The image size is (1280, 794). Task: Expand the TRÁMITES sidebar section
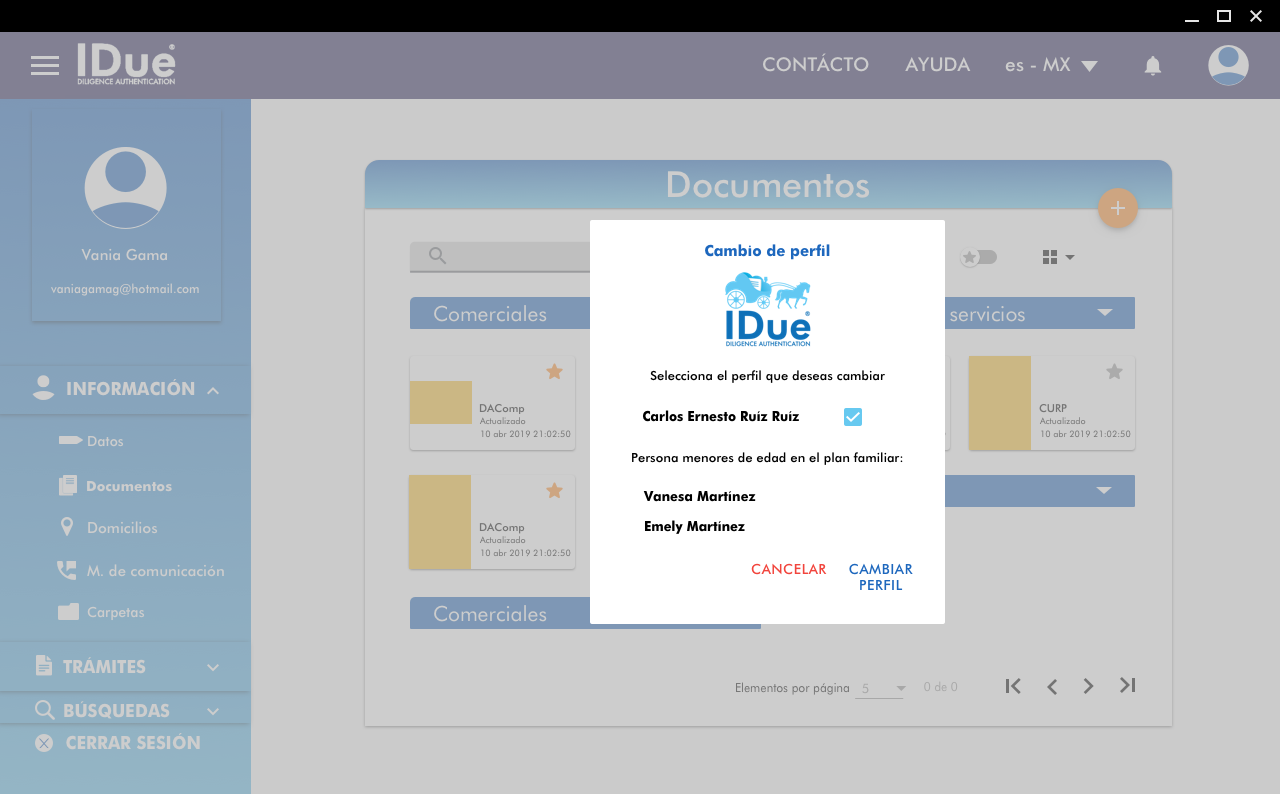[x=125, y=667]
